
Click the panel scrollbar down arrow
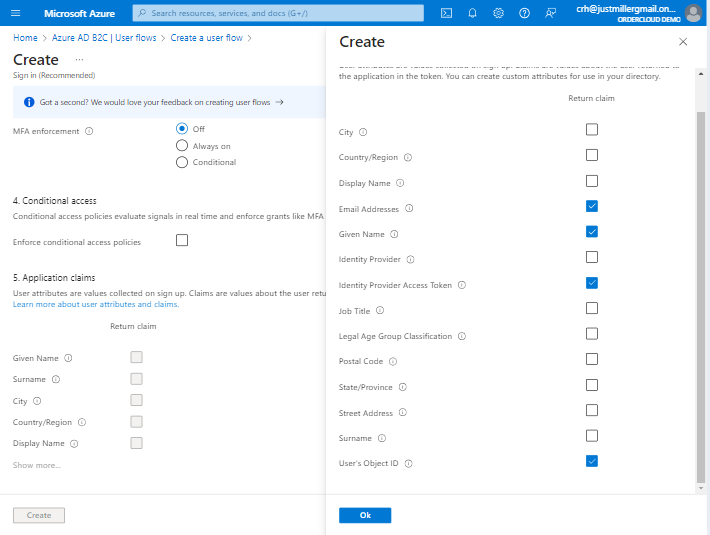(x=701, y=488)
